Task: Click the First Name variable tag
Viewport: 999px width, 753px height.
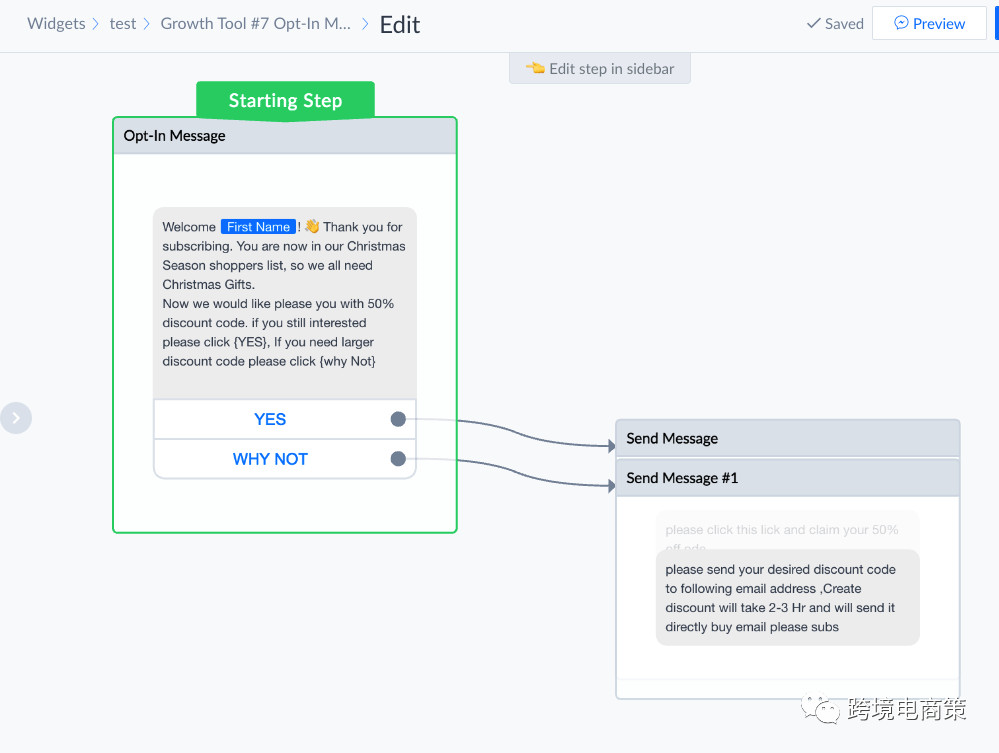Action: [258, 227]
